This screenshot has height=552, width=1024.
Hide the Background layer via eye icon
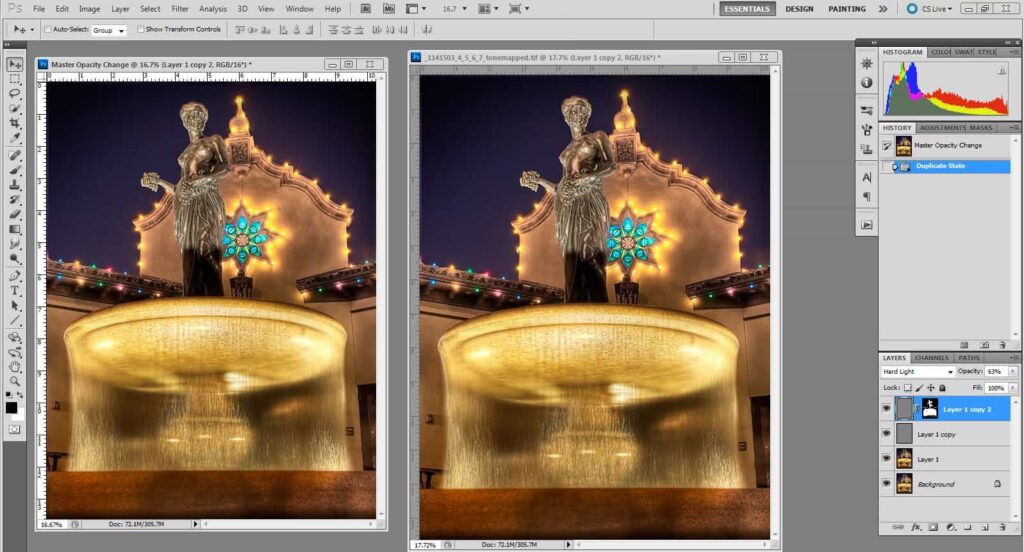887,484
